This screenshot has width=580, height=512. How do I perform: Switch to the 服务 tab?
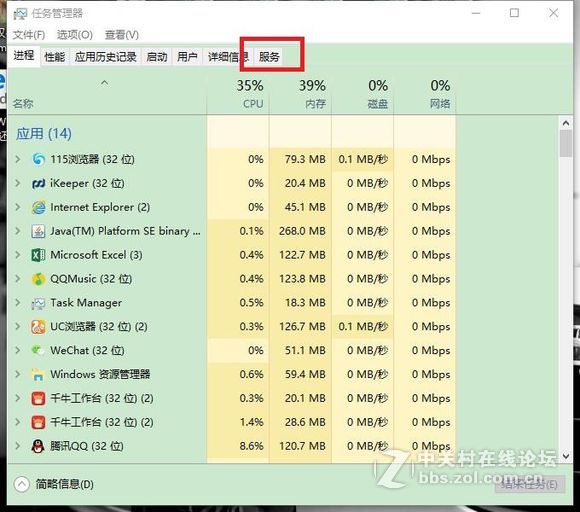[269, 57]
